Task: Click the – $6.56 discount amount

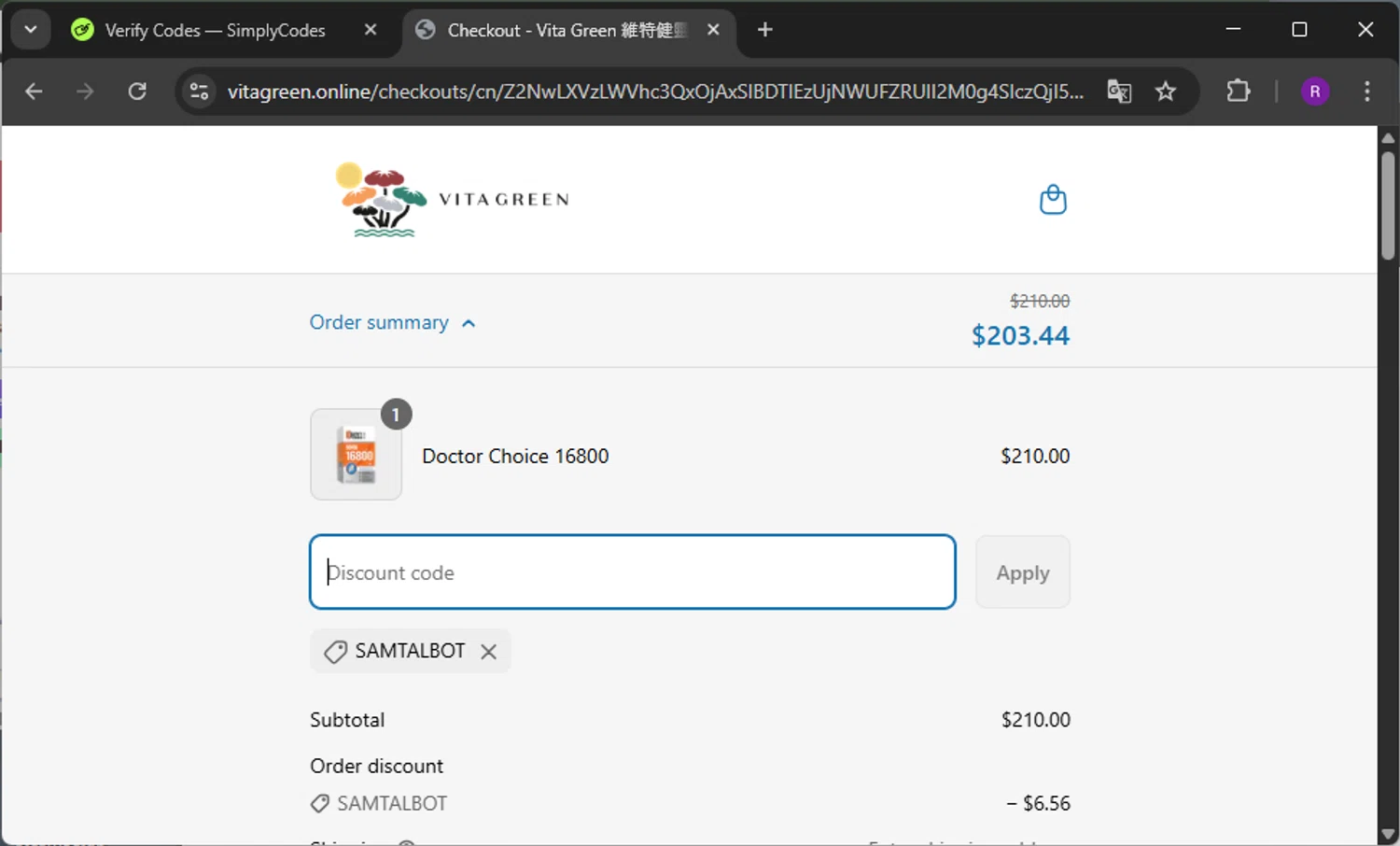Action: pyautogui.click(x=1038, y=804)
